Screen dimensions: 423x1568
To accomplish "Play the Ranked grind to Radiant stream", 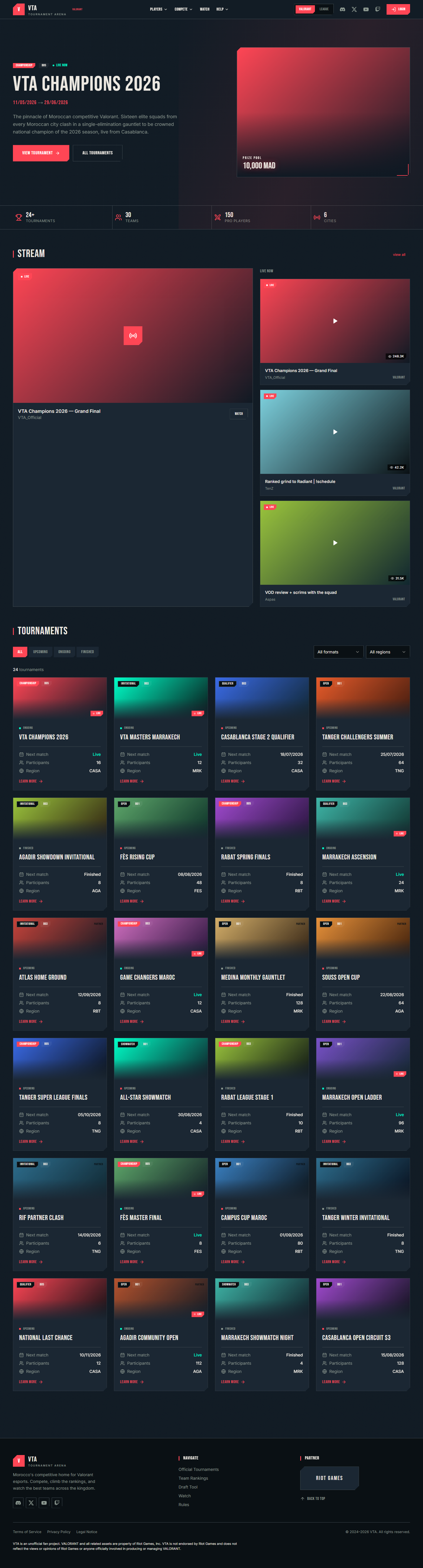I will pos(335,432).
